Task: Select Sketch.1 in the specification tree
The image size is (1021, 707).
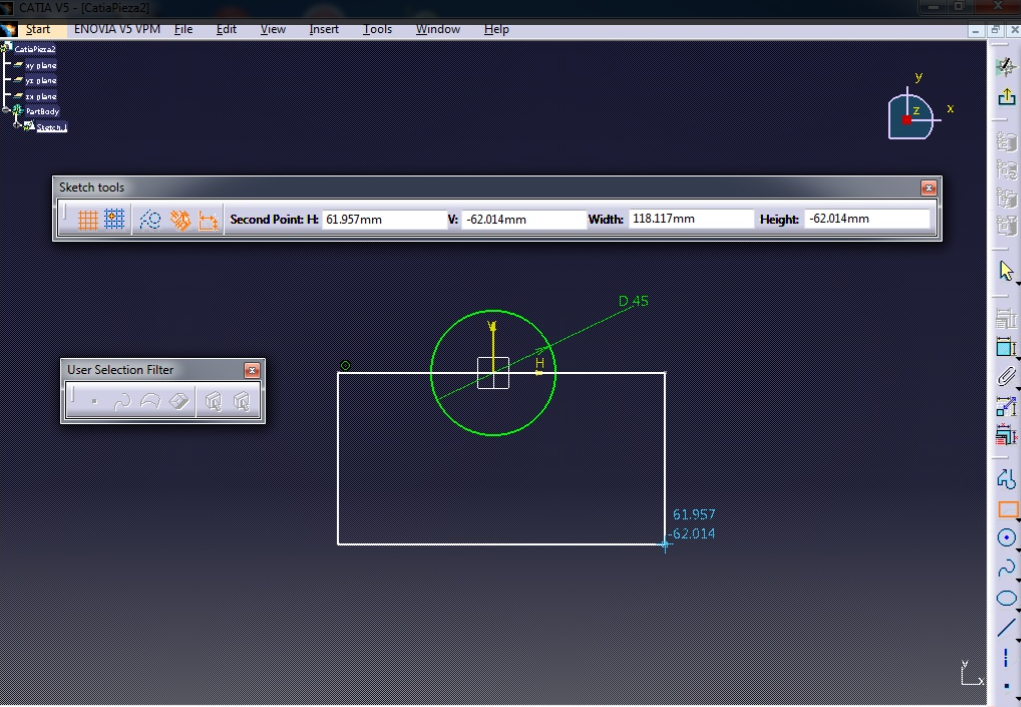Action: coord(51,127)
